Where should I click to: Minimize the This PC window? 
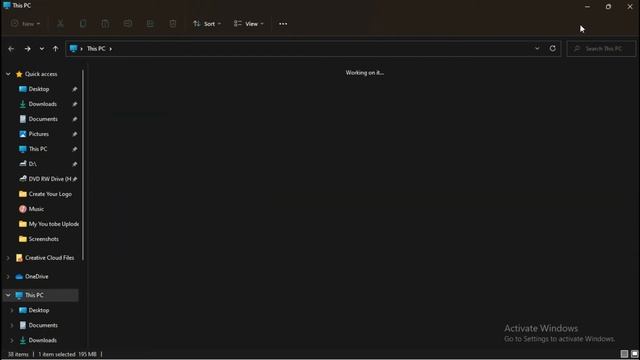(x=587, y=7)
